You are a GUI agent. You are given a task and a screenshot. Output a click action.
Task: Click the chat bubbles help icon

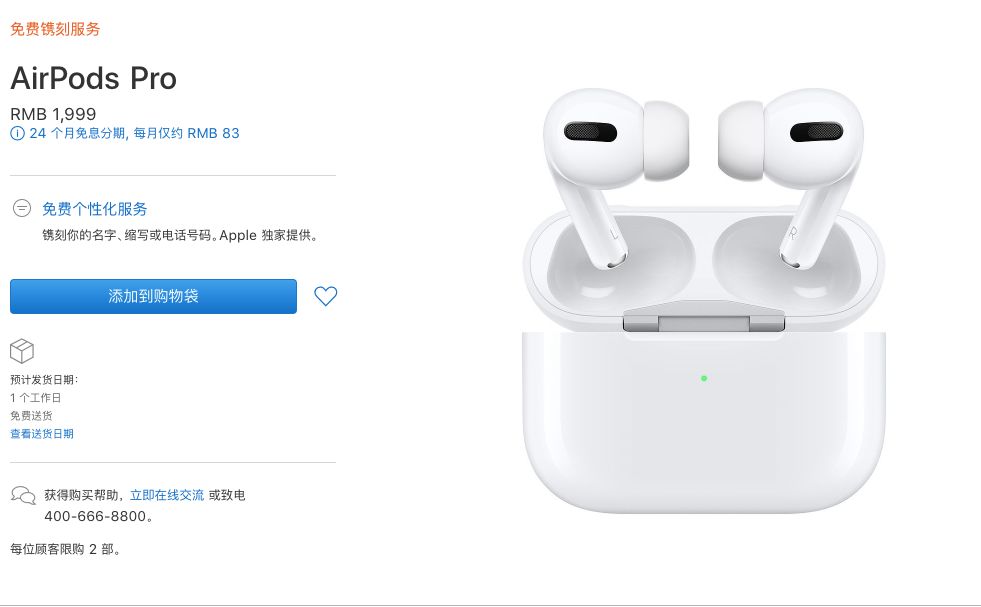(x=23, y=496)
